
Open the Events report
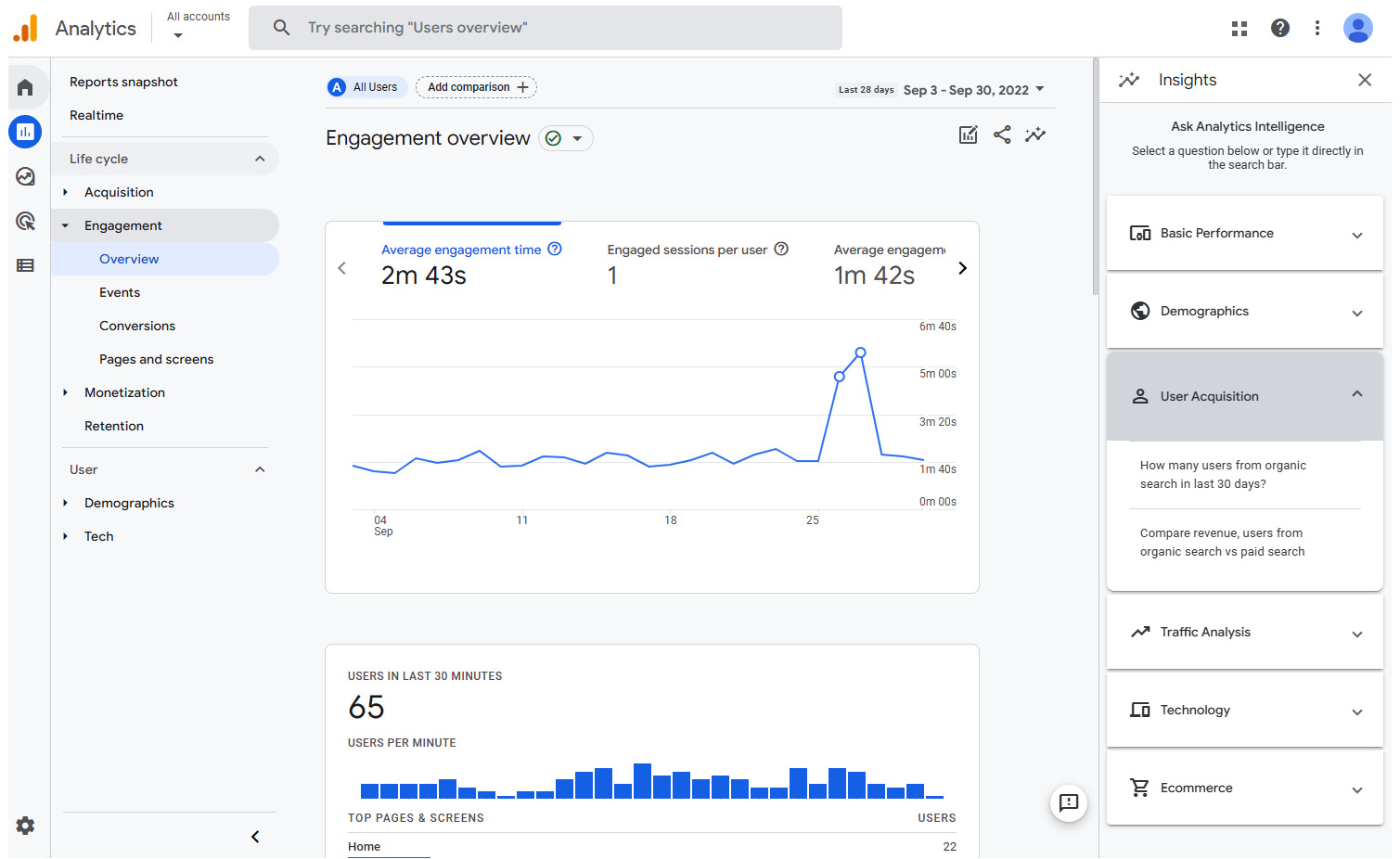120,292
